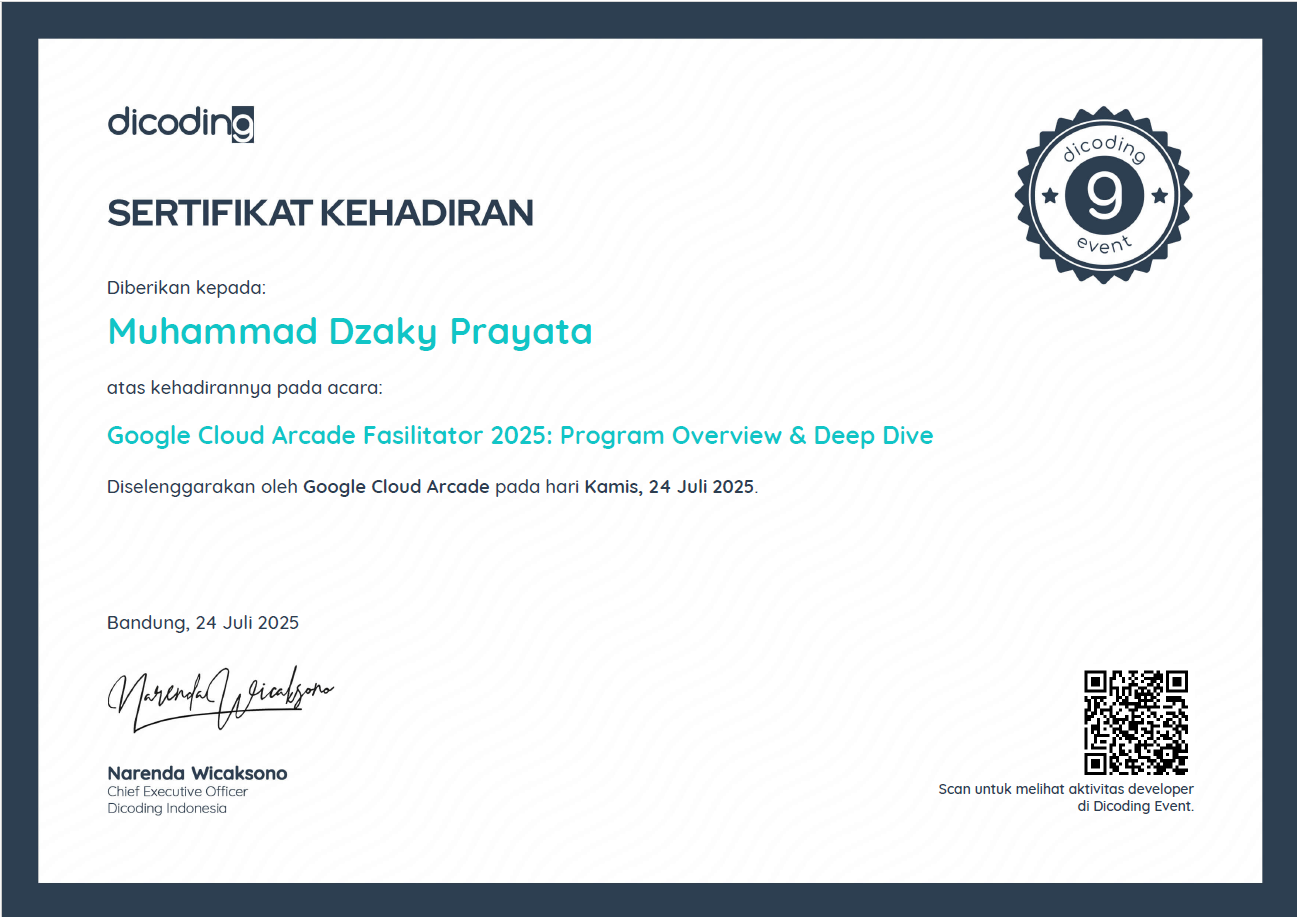Click the text 'Diberikan kepada:'

(187, 288)
